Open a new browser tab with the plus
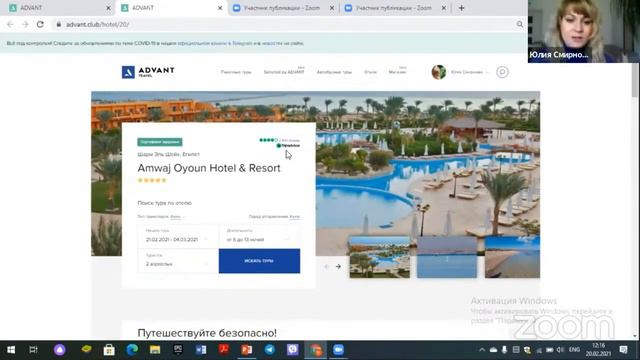Viewport: 640px width, 360px height. [x=461, y=8]
